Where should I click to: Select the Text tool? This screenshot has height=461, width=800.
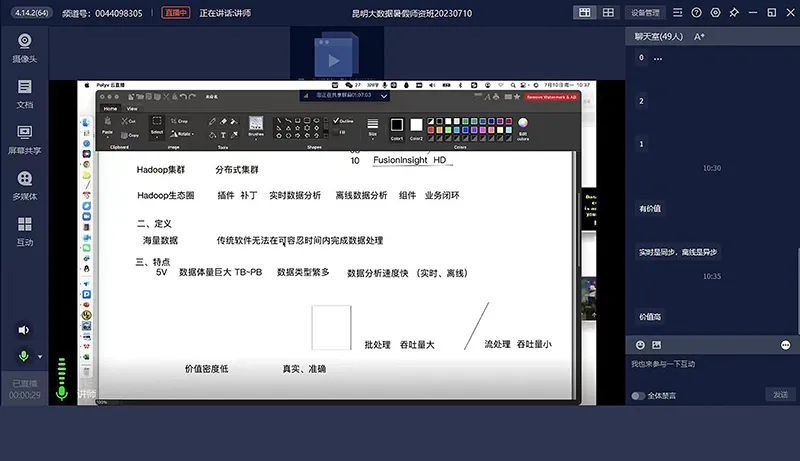223,135
